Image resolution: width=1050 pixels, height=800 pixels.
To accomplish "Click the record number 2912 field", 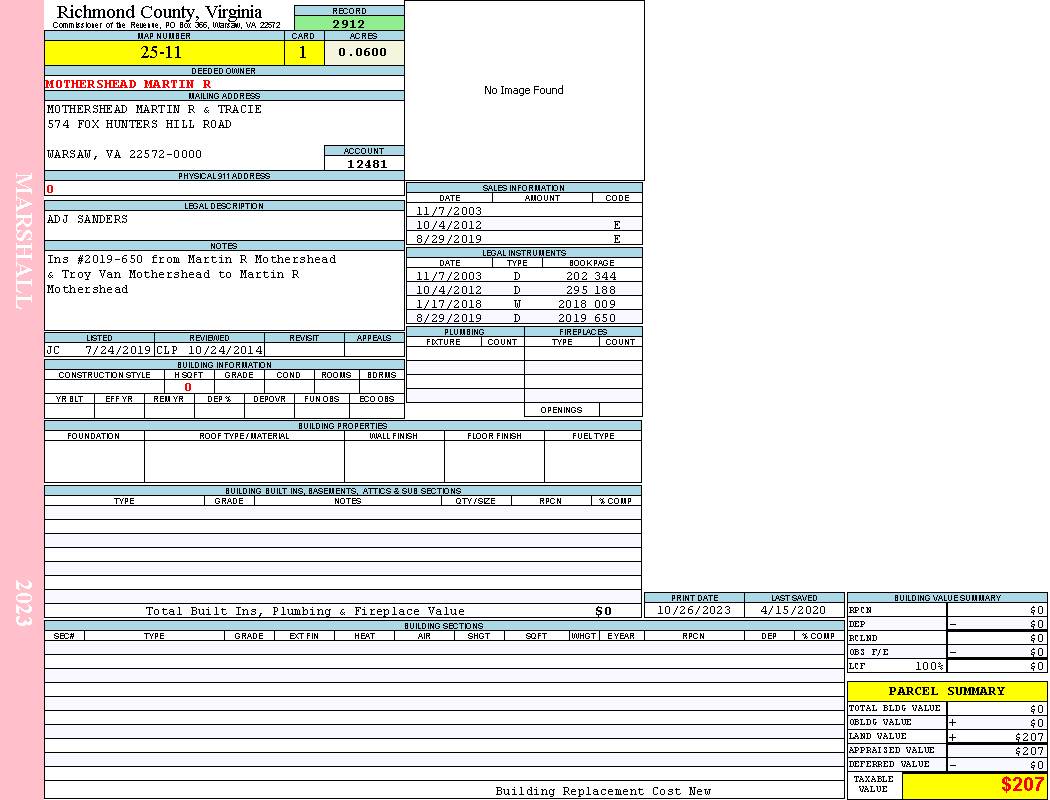I will pyautogui.click(x=349, y=23).
